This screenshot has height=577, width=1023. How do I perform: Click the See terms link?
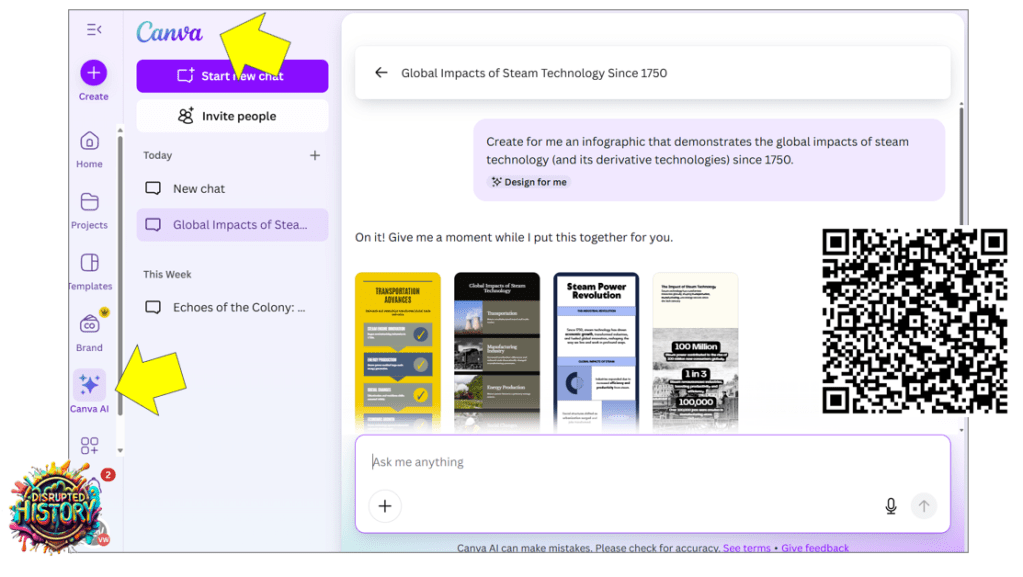(x=746, y=548)
